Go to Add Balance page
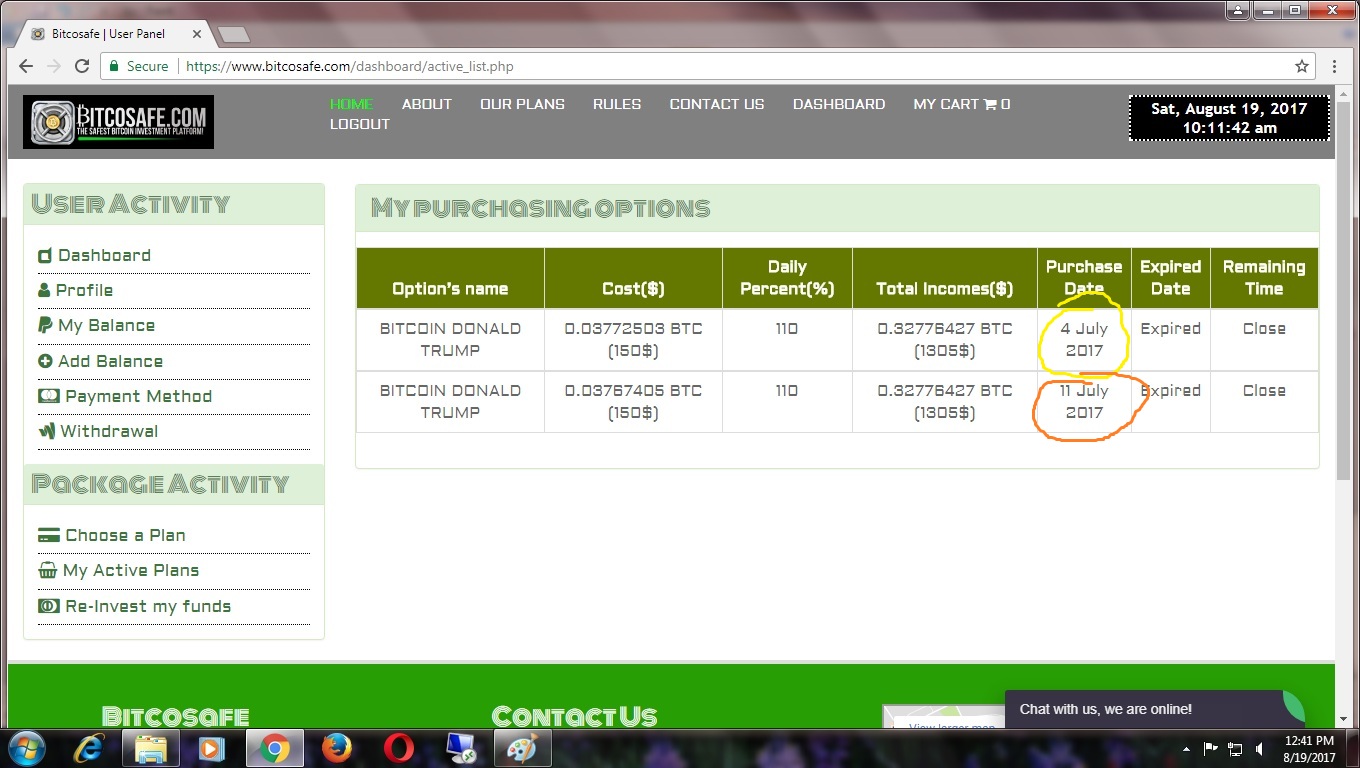 (x=100, y=361)
